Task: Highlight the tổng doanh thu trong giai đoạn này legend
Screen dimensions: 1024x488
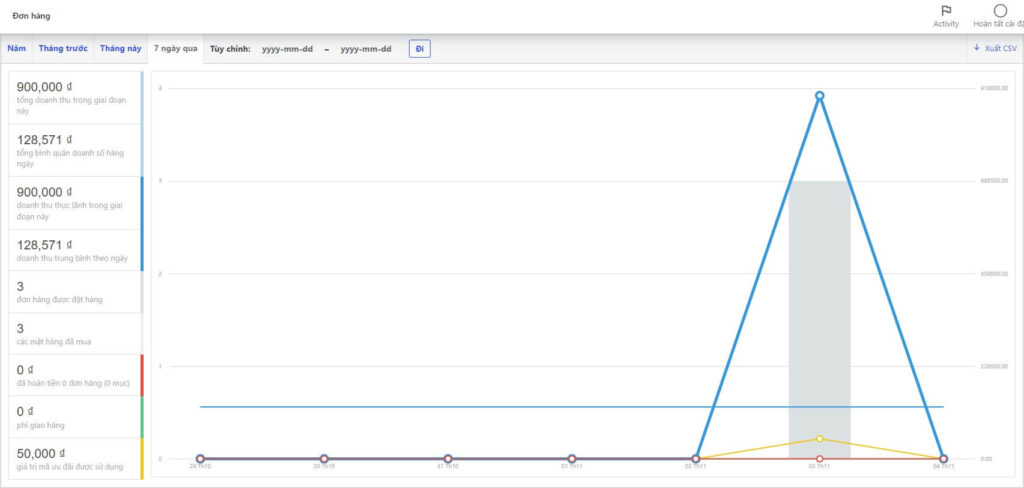Action: coord(75,97)
